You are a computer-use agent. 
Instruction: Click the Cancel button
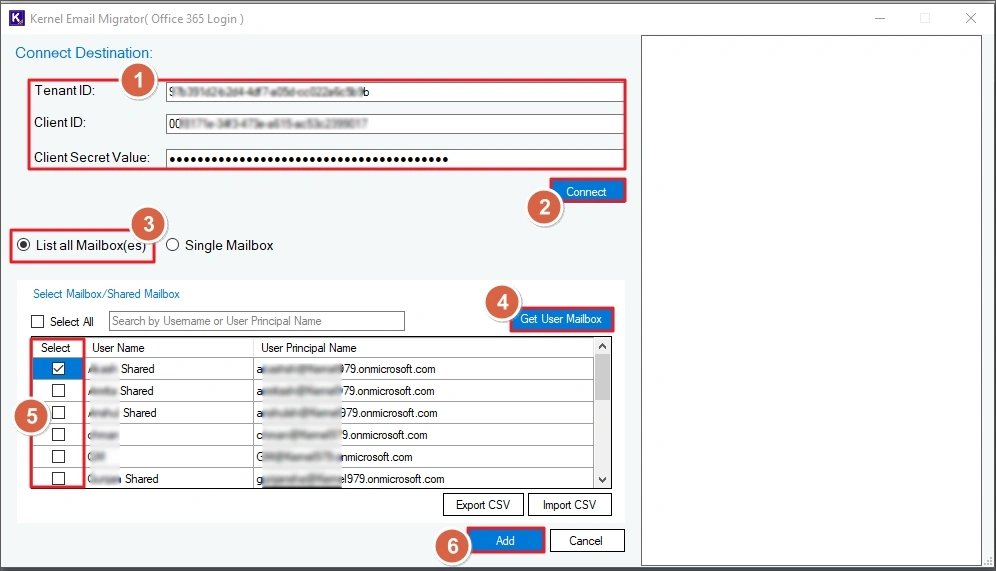(586, 541)
